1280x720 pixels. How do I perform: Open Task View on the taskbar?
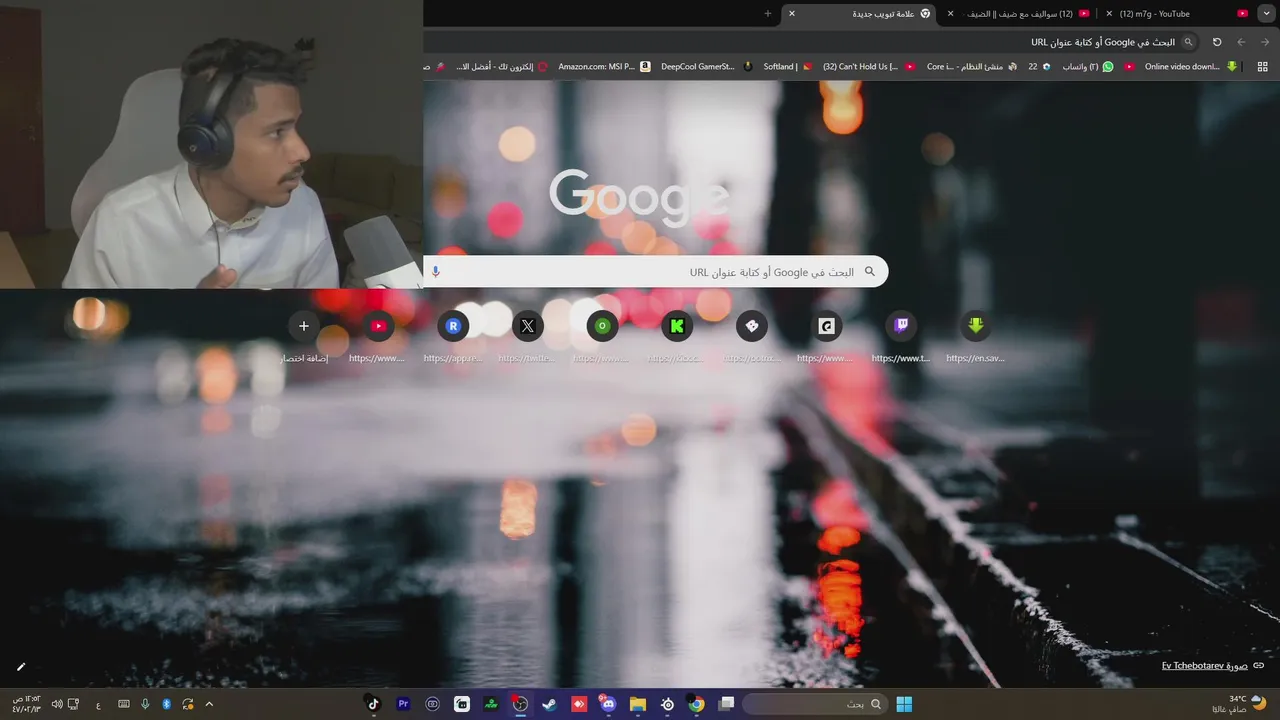(726, 704)
